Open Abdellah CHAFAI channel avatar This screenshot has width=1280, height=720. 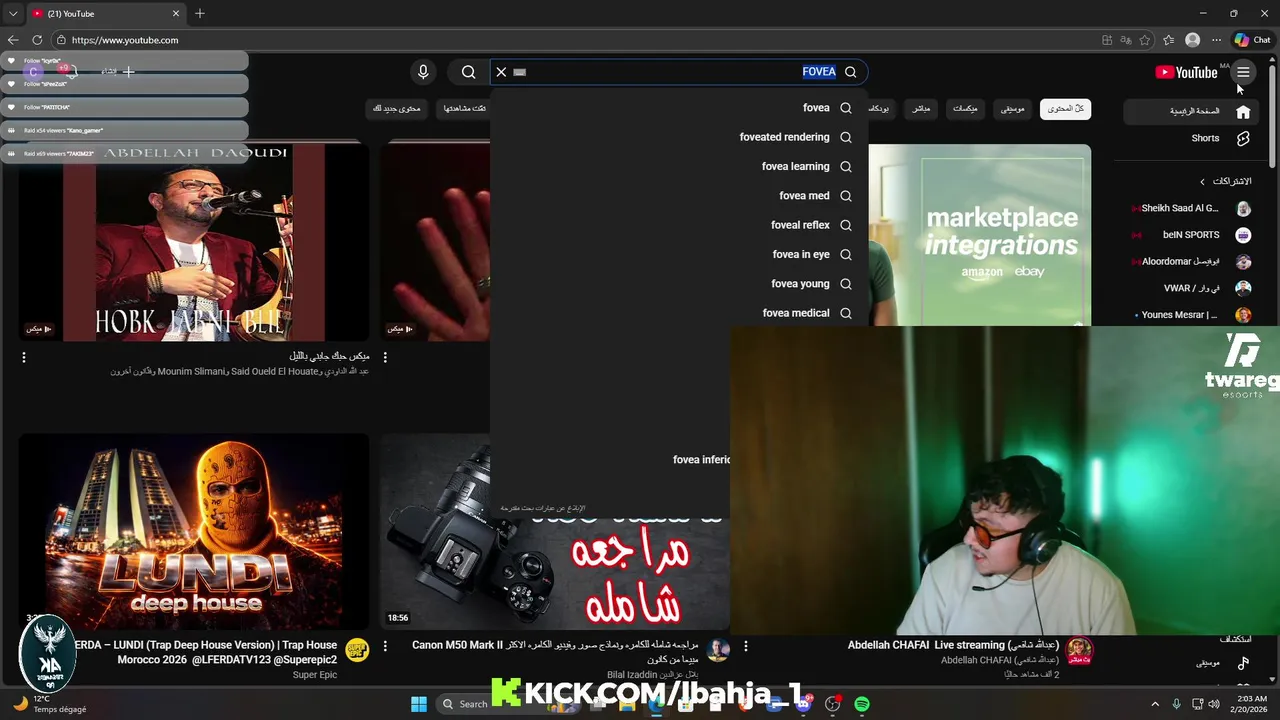pyautogui.click(x=1079, y=651)
